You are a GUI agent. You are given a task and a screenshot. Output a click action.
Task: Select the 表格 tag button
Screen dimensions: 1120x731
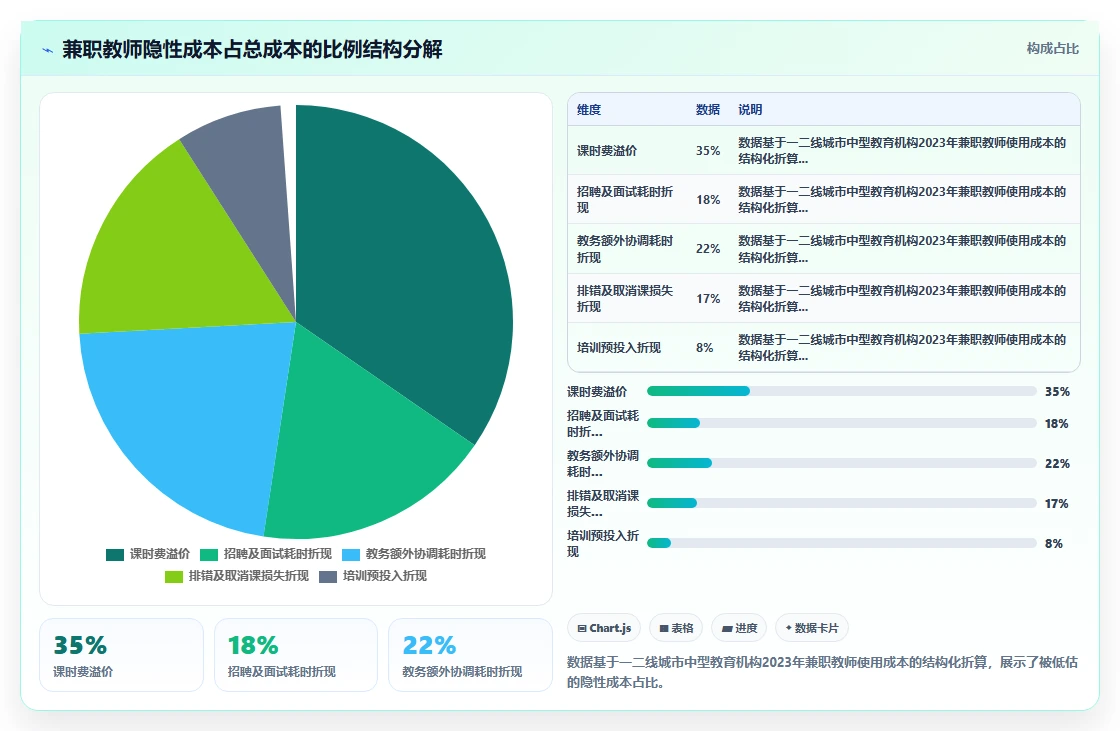pyautogui.click(x=676, y=628)
